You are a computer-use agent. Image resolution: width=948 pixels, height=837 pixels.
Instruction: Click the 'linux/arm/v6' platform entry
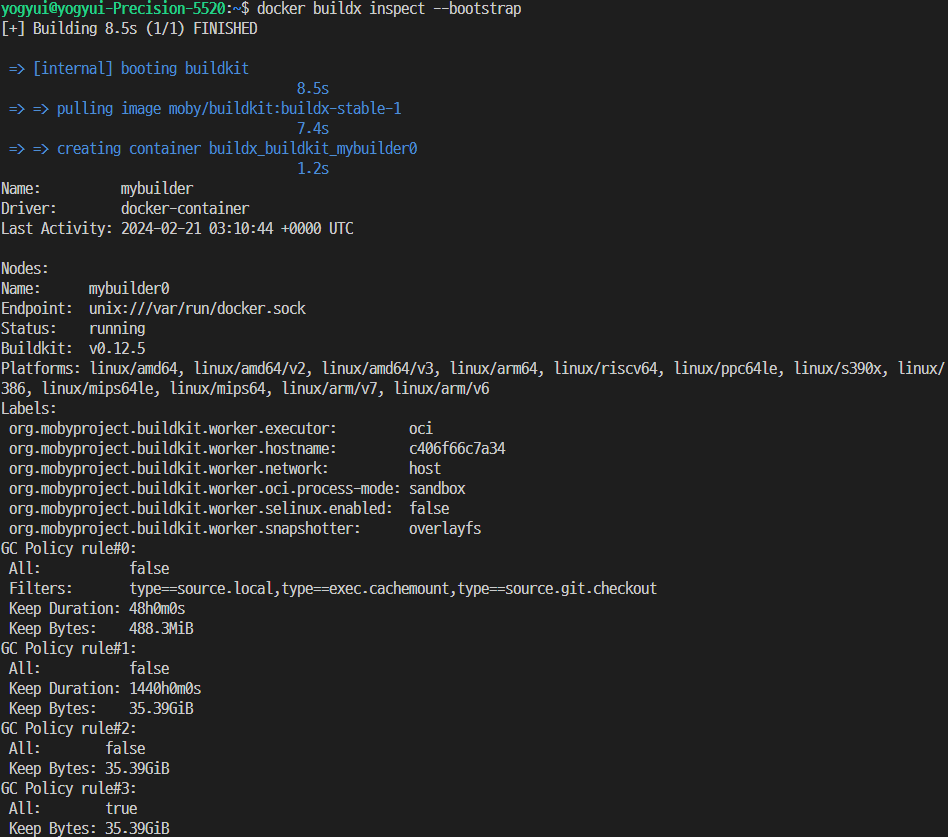coord(441,388)
